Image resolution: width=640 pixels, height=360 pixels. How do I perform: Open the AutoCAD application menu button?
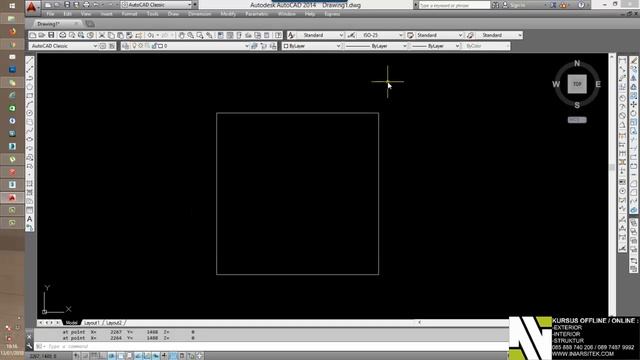tap(32, 6)
